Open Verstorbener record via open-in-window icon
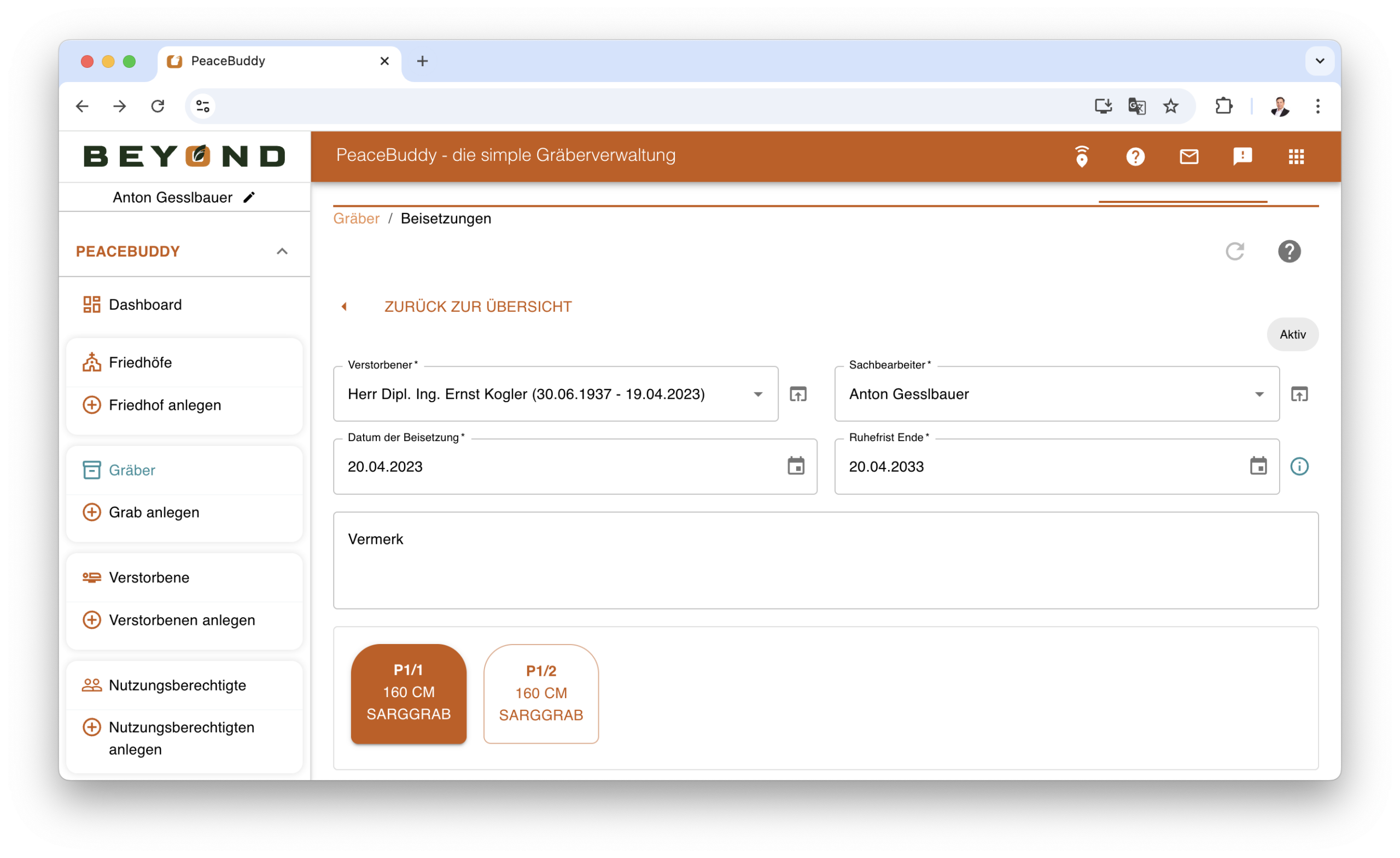This screenshot has height=858, width=1400. tap(798, 394)
